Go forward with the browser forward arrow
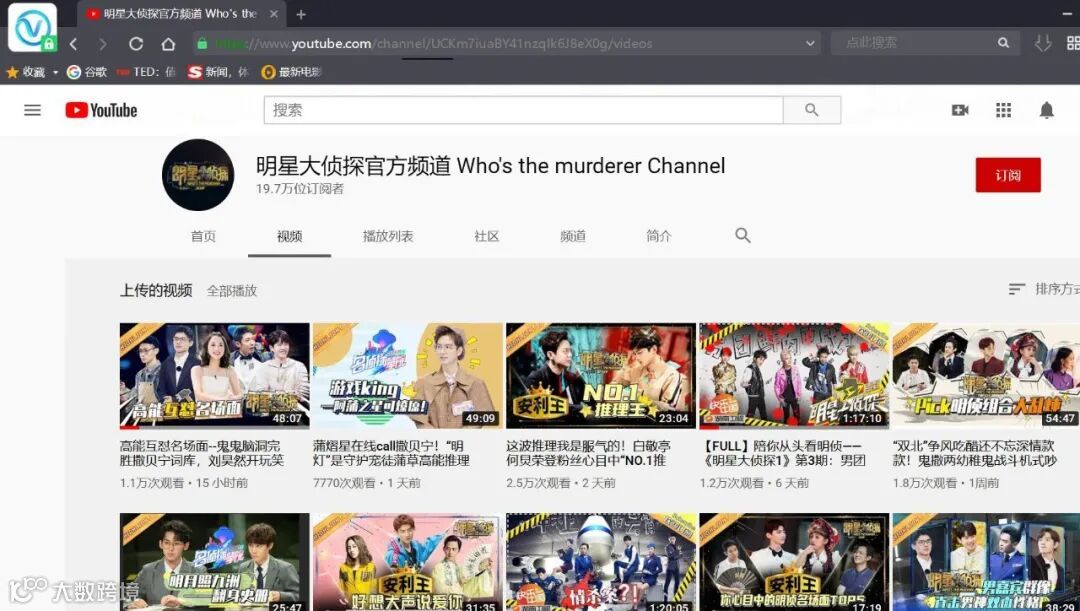The height and width of the screenshot is (611, 1080). (x=103, y=44)
